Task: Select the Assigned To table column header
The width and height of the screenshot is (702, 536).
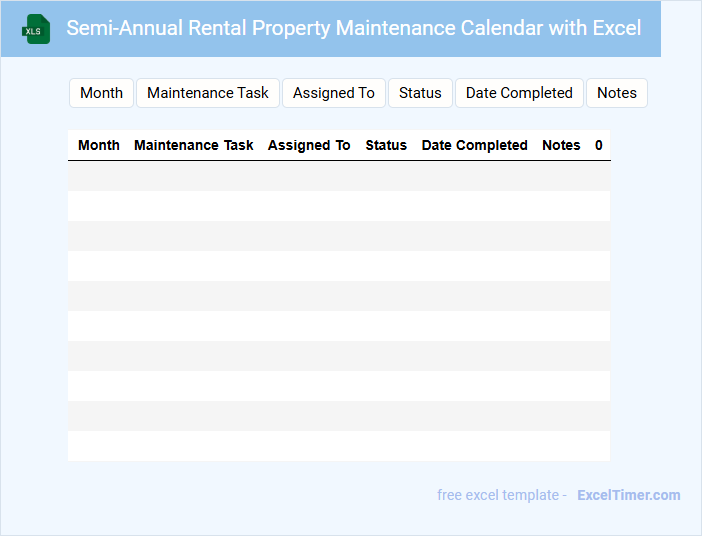Action: coord(309,145)
